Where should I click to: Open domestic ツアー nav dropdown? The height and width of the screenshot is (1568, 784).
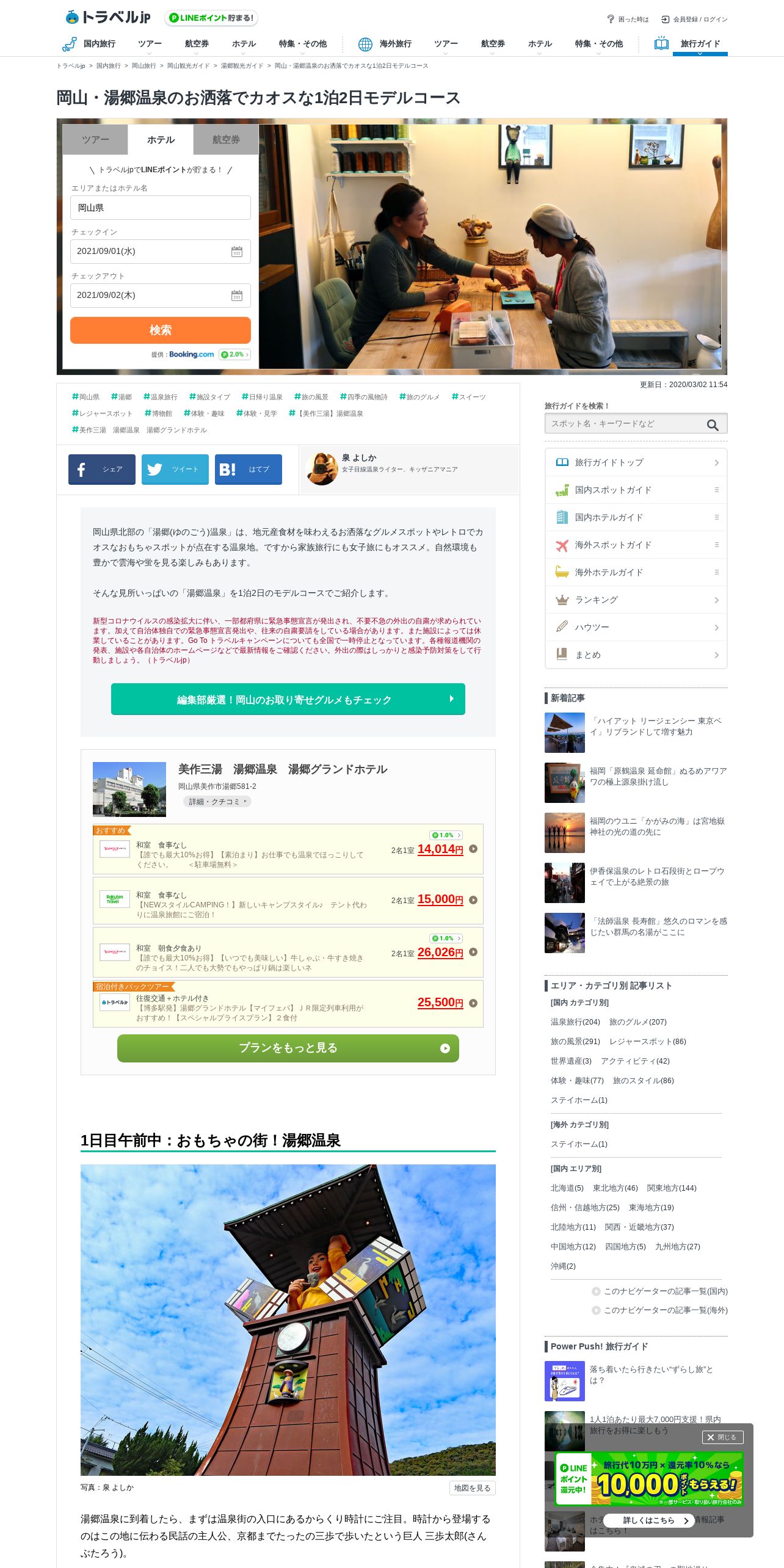coord(150,45)
